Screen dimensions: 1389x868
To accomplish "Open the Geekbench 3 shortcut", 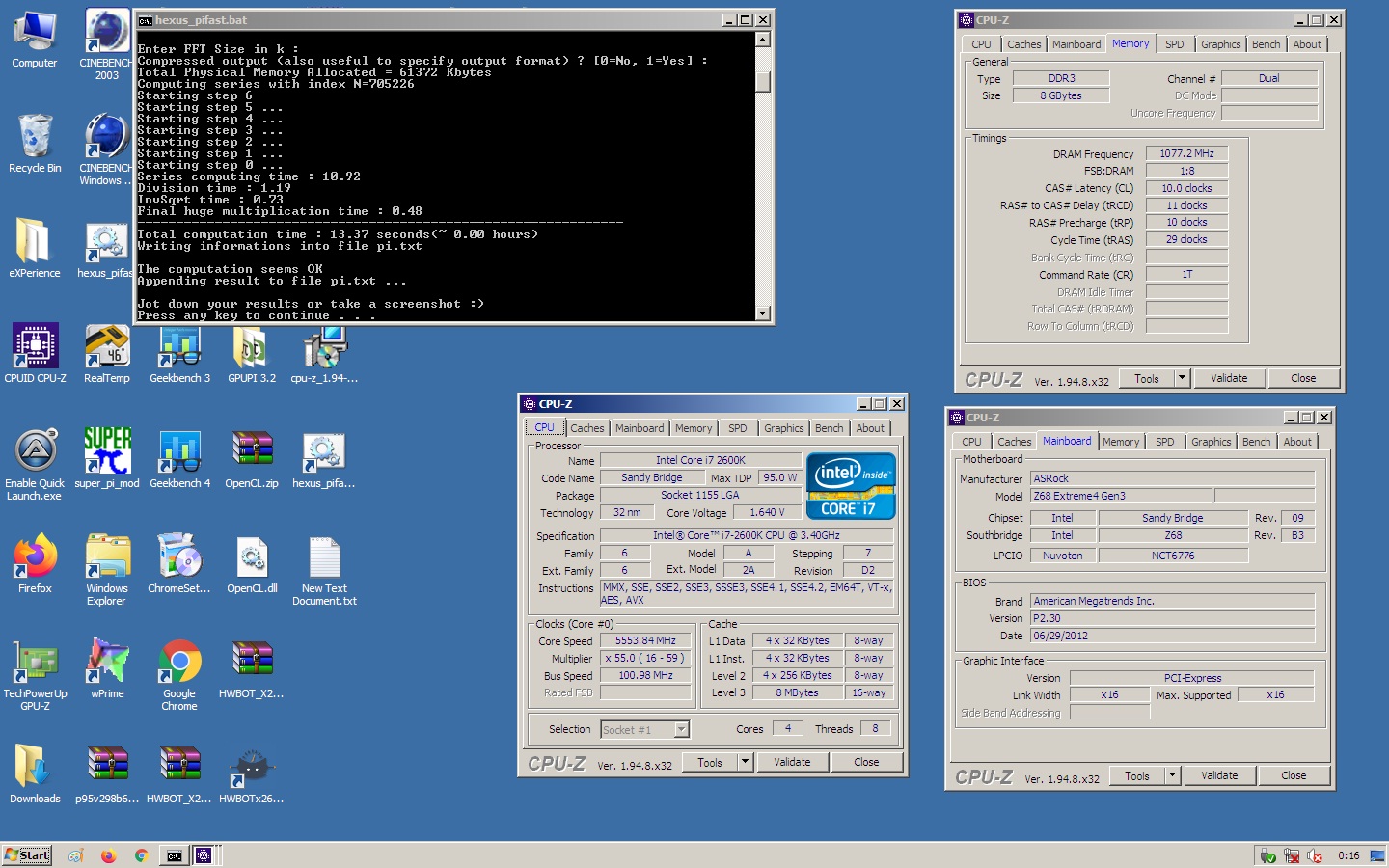I will coord(179,355).
